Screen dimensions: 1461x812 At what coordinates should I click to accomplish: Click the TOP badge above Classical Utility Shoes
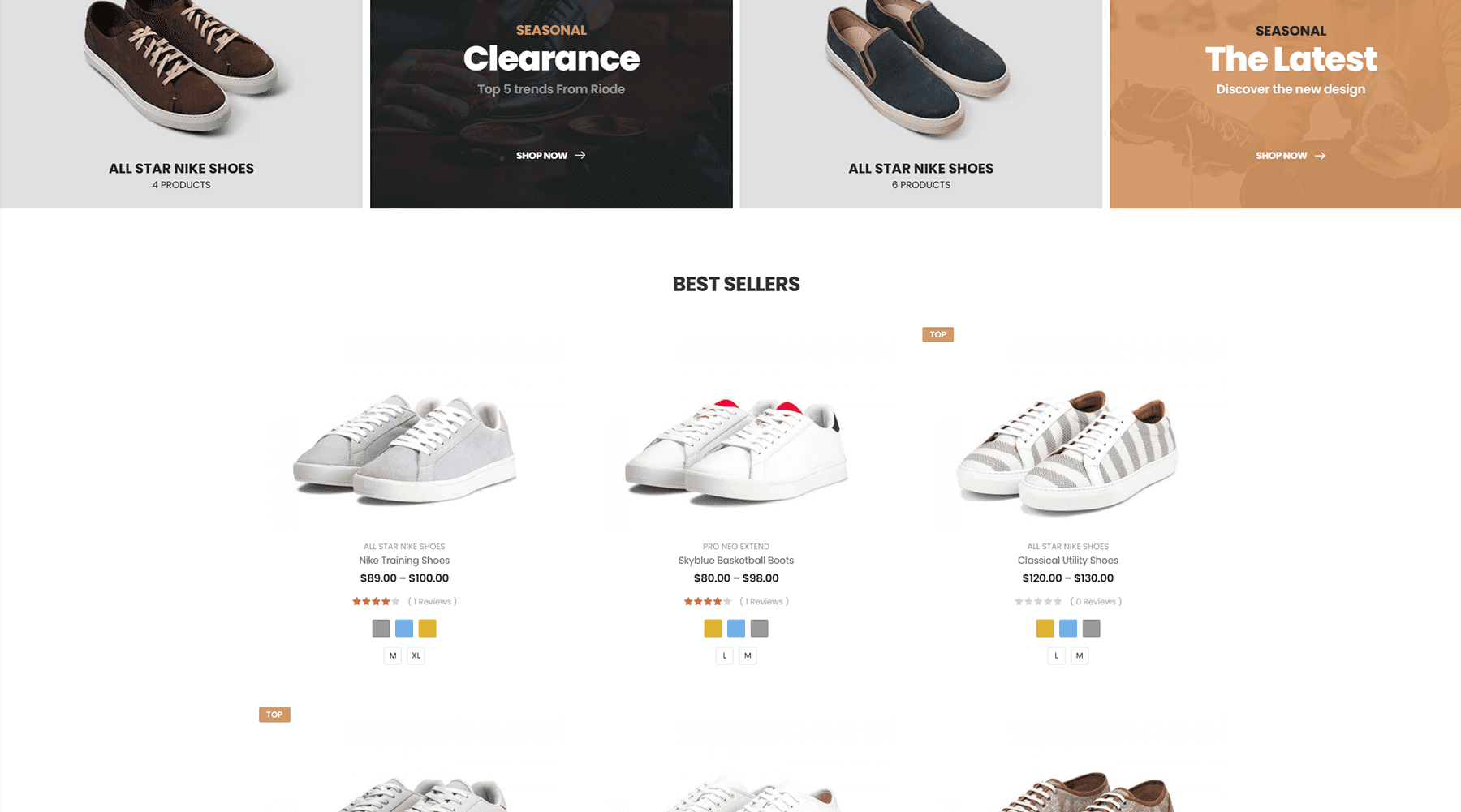[x=937, y=334]
